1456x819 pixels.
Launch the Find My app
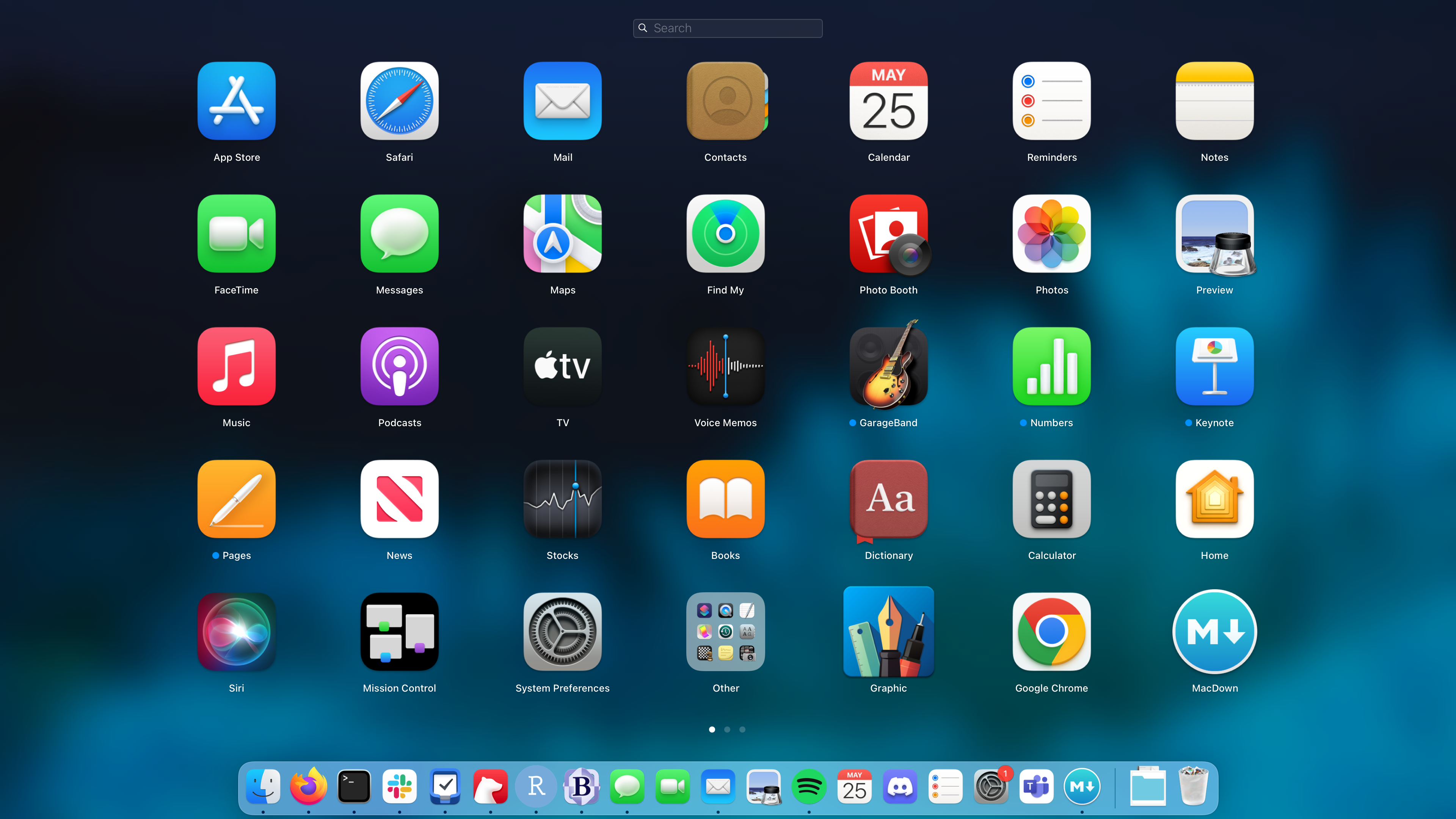pyautogui.click(x=726, y=234)
